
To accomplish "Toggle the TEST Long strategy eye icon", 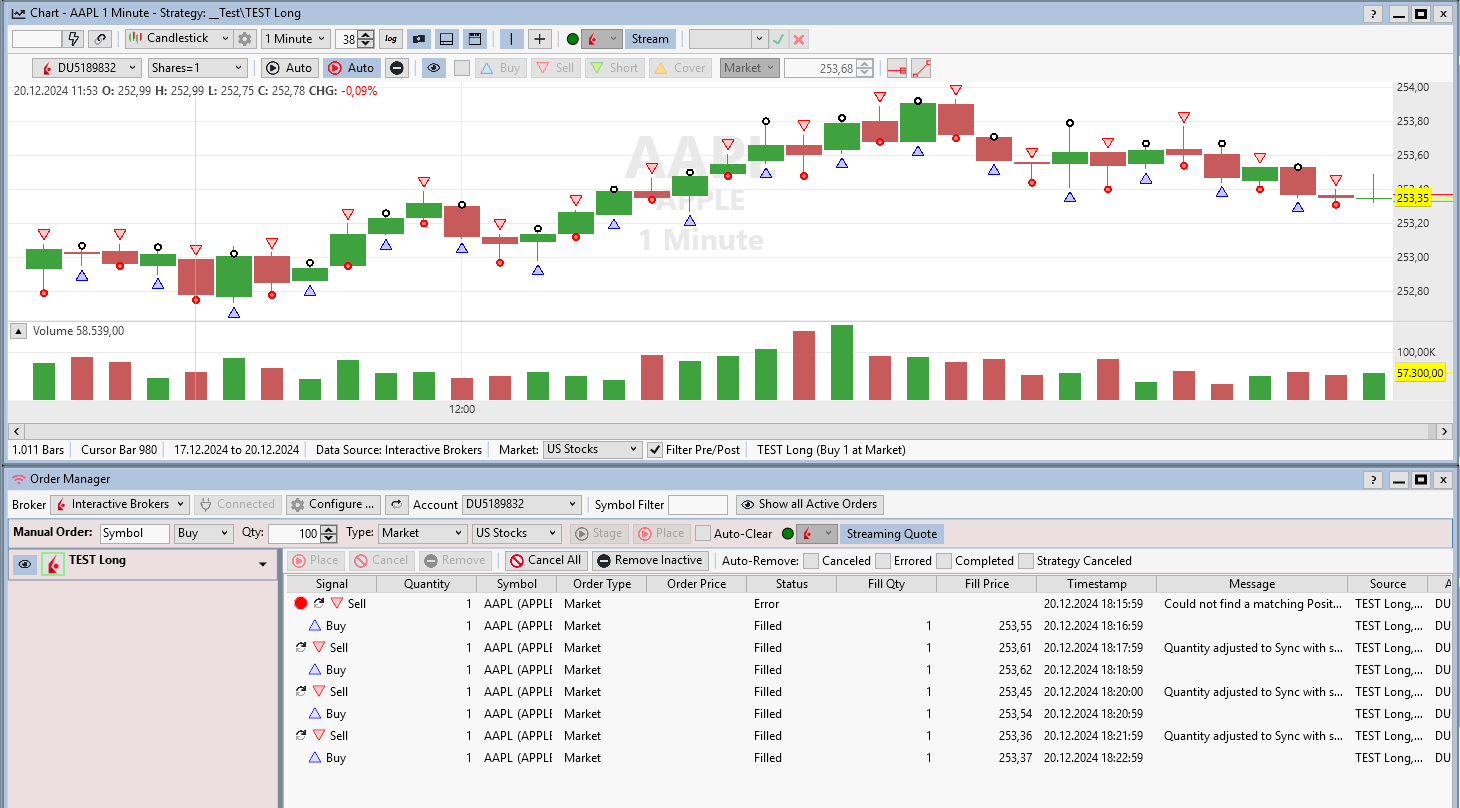I will 25,565.
